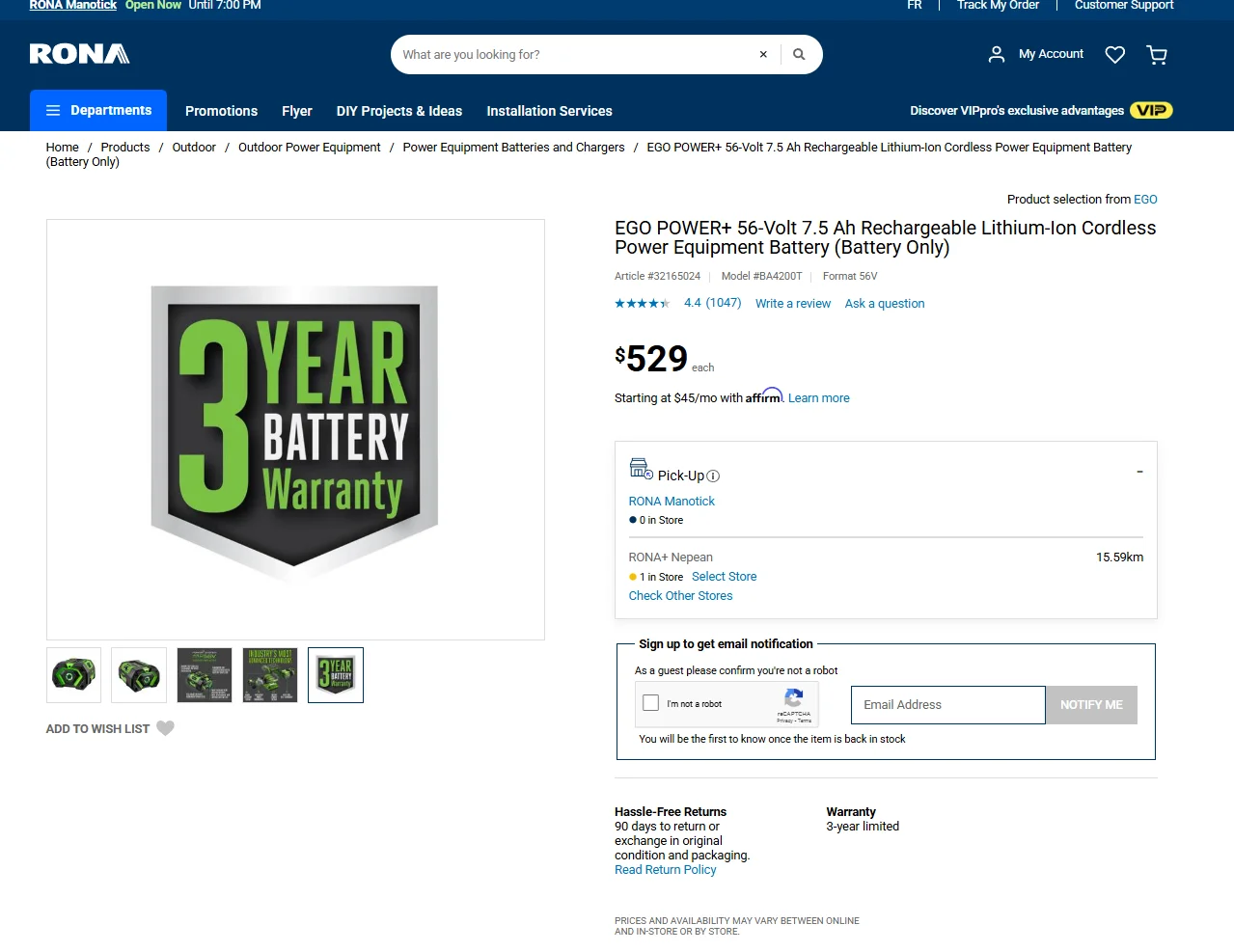
Task: Open the Departments menu
Action: pyautogui.click(x=98, y=111)
